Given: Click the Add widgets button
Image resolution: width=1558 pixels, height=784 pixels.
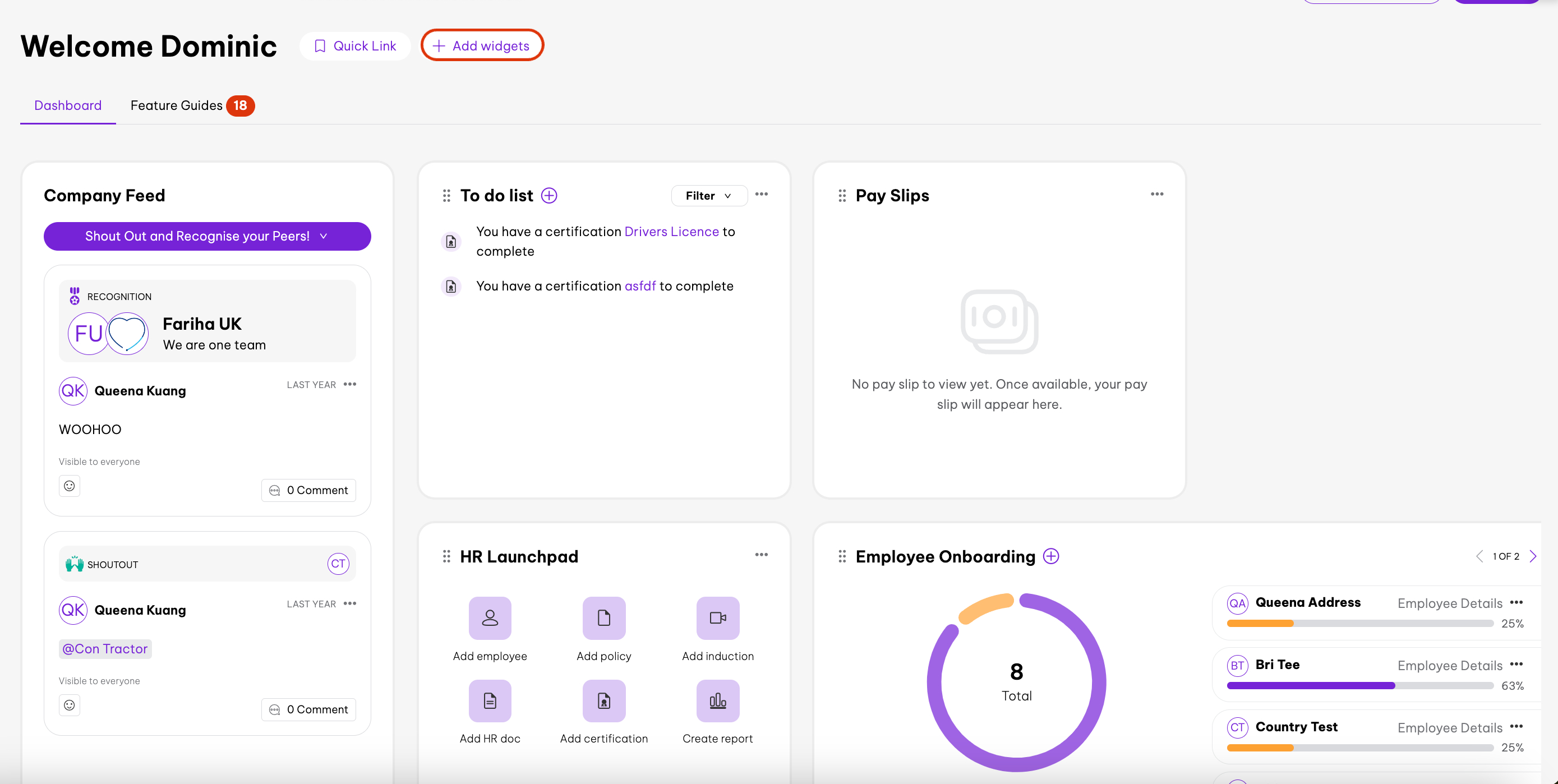Looking at the screenshot, I should point(481,45).
